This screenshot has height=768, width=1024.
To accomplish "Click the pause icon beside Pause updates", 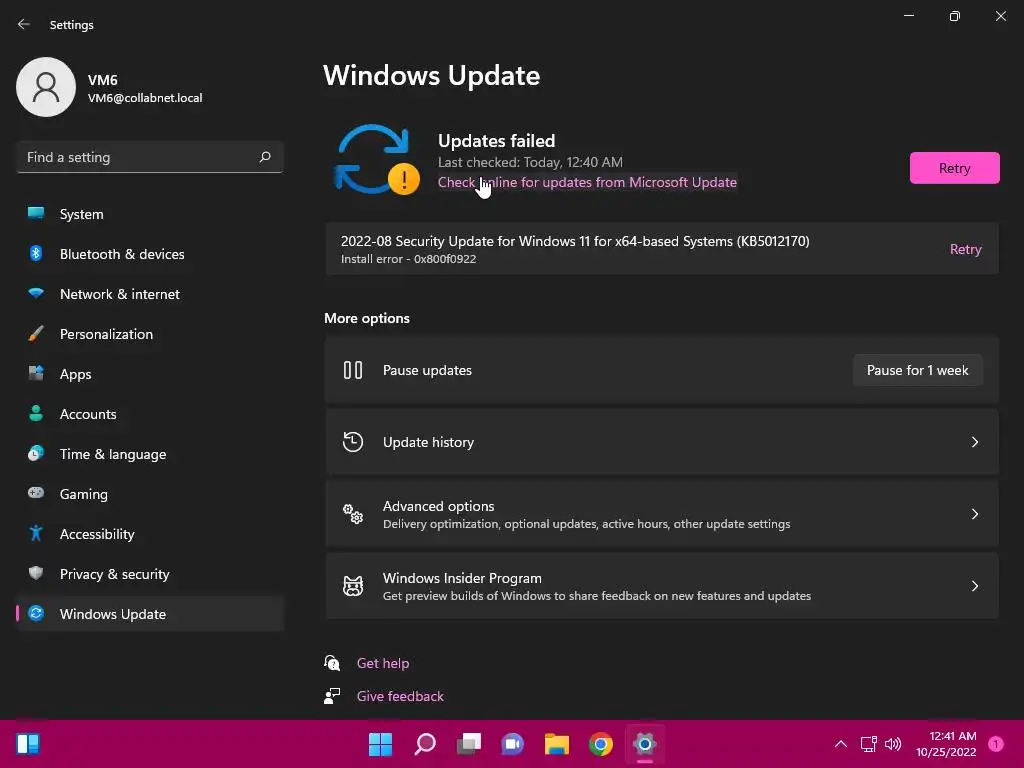I will [x=353, y=370].
